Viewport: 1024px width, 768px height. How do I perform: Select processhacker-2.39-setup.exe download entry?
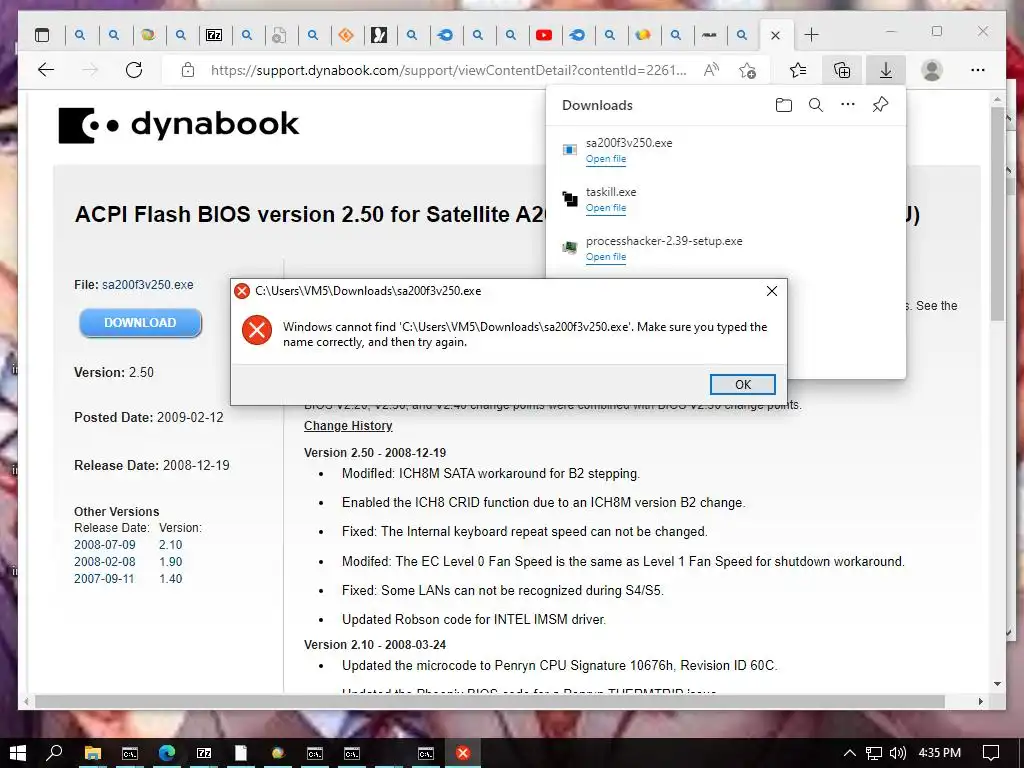tap(664, 241)
